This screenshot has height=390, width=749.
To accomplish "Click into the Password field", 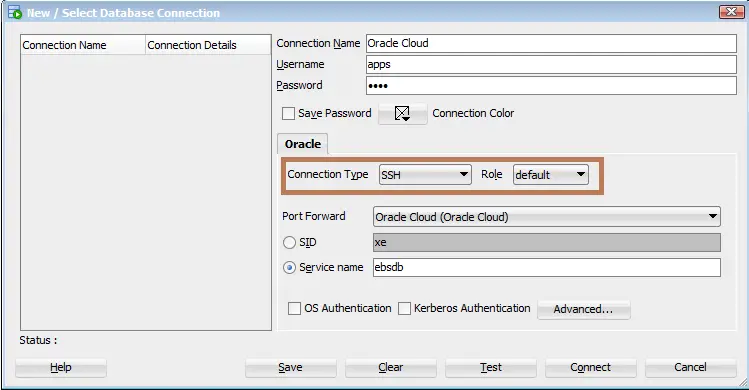I will click(551, 86).
